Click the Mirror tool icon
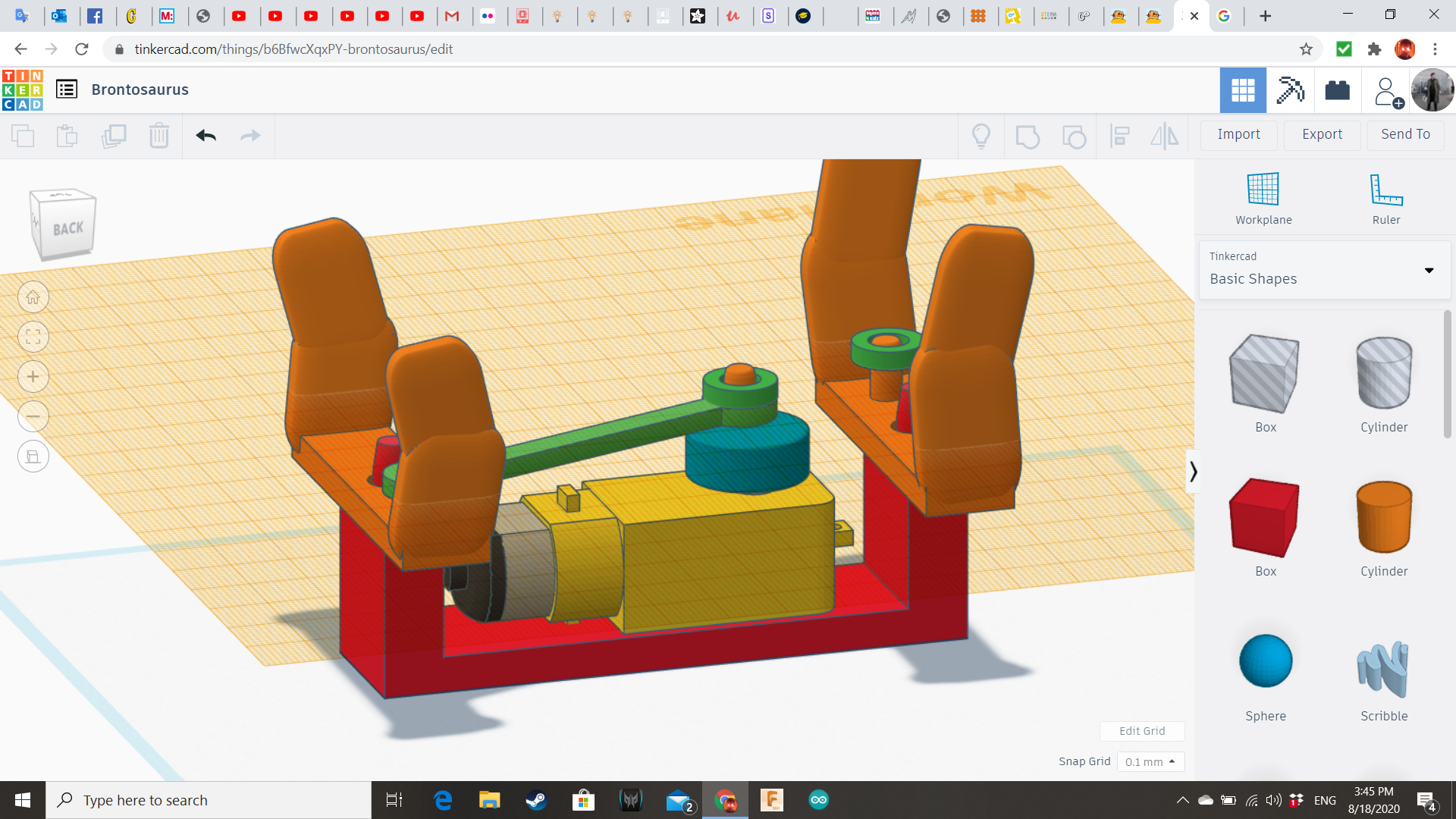This screenshot has height=819, width=1456. [x=1164, y=136]
